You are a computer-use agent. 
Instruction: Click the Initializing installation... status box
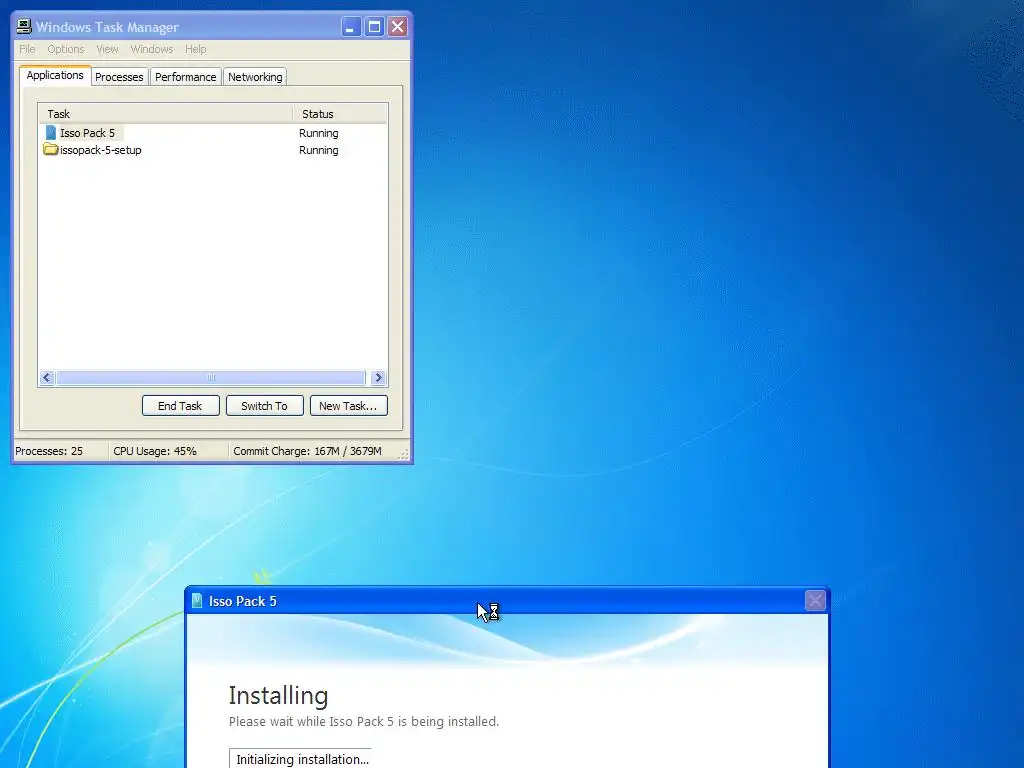300,759
